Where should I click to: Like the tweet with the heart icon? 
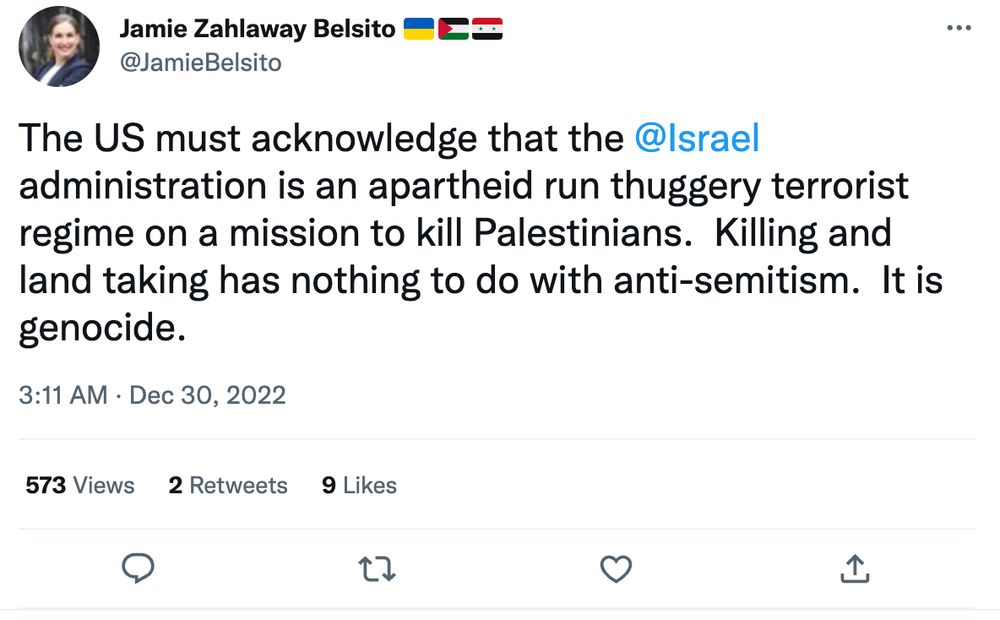(615, 567)
